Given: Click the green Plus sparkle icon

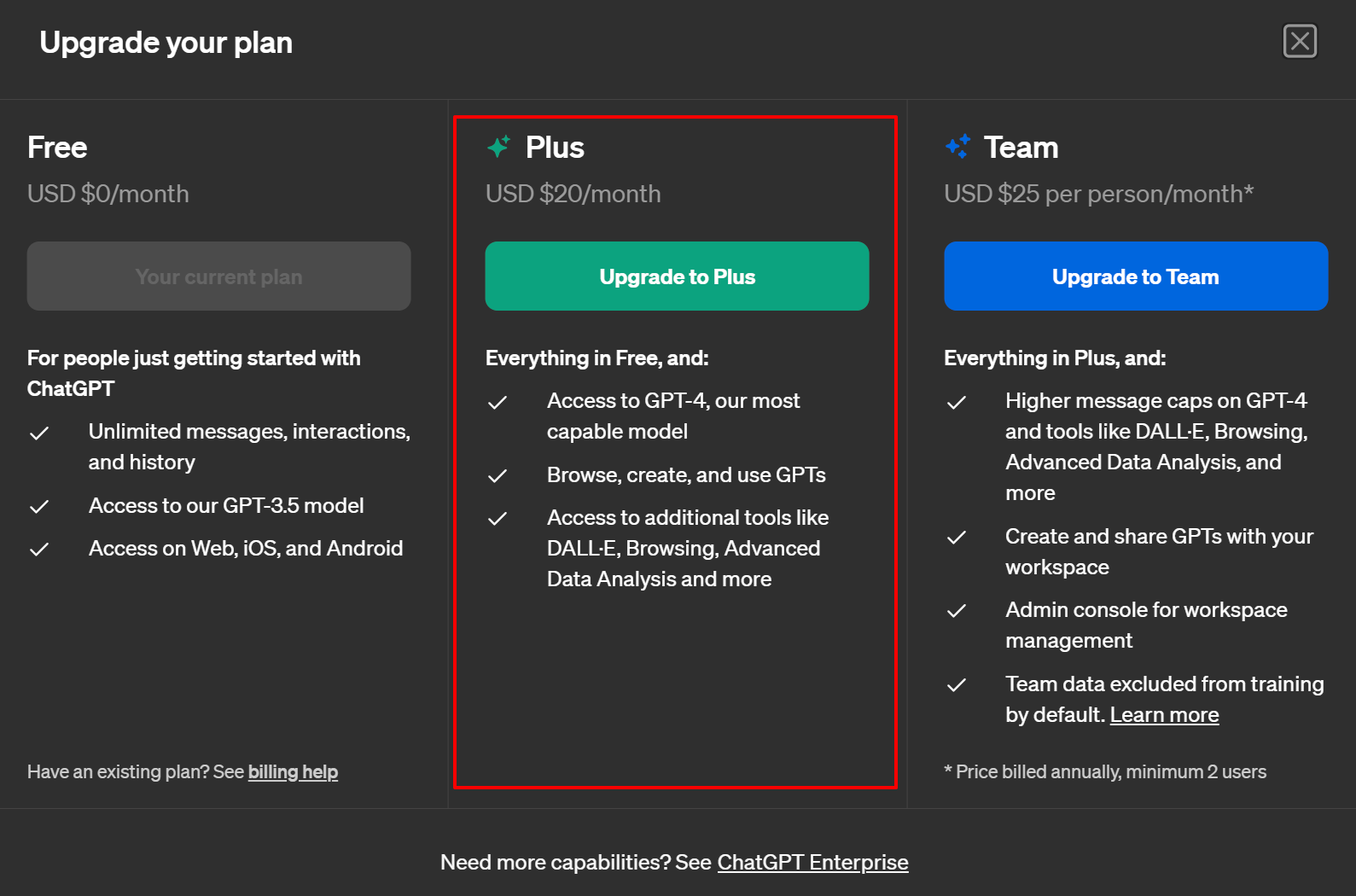Looking at the screenshot, I should pos(498,147).
